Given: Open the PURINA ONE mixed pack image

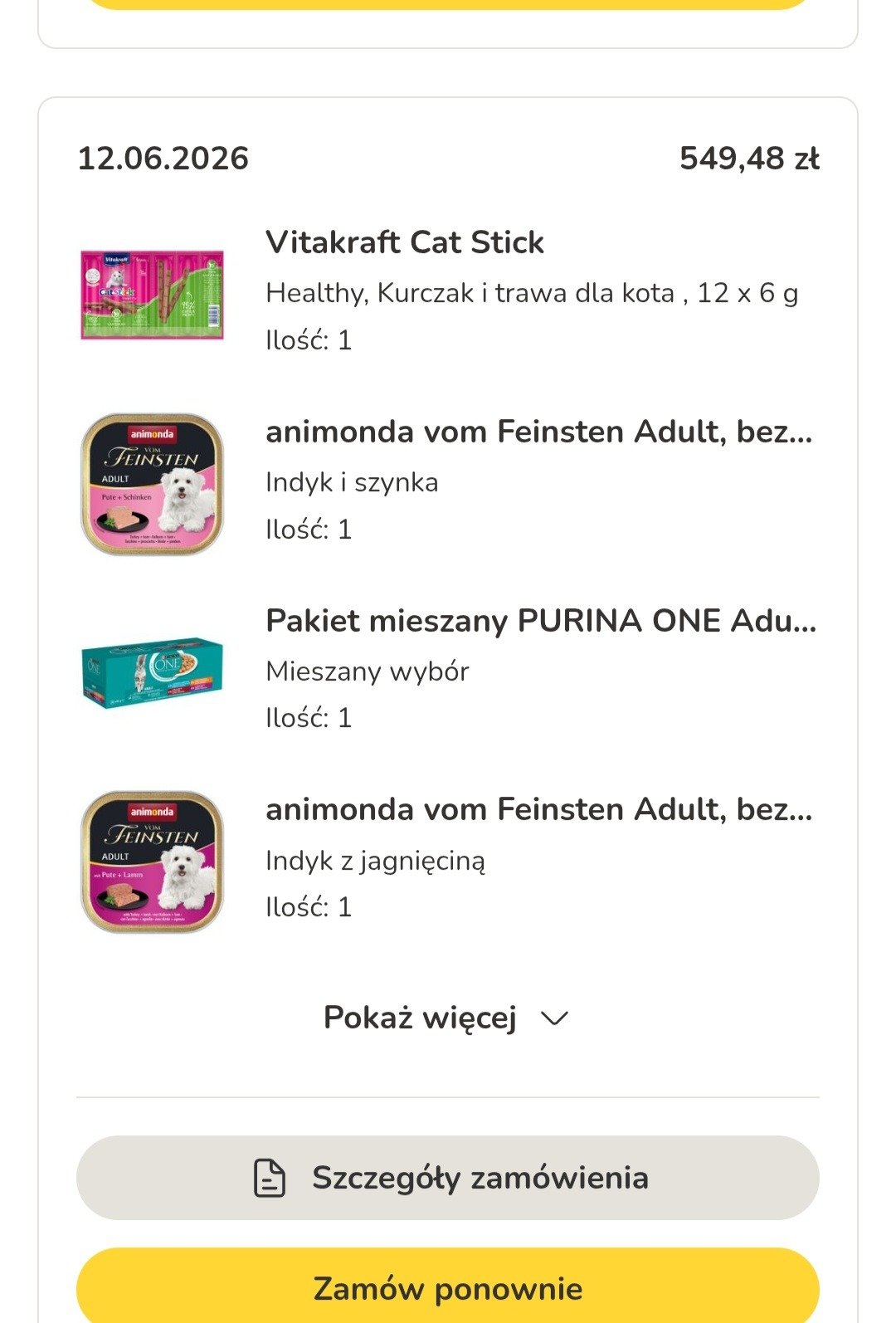Looking at the screenshot, I should [x=152, y=672].
